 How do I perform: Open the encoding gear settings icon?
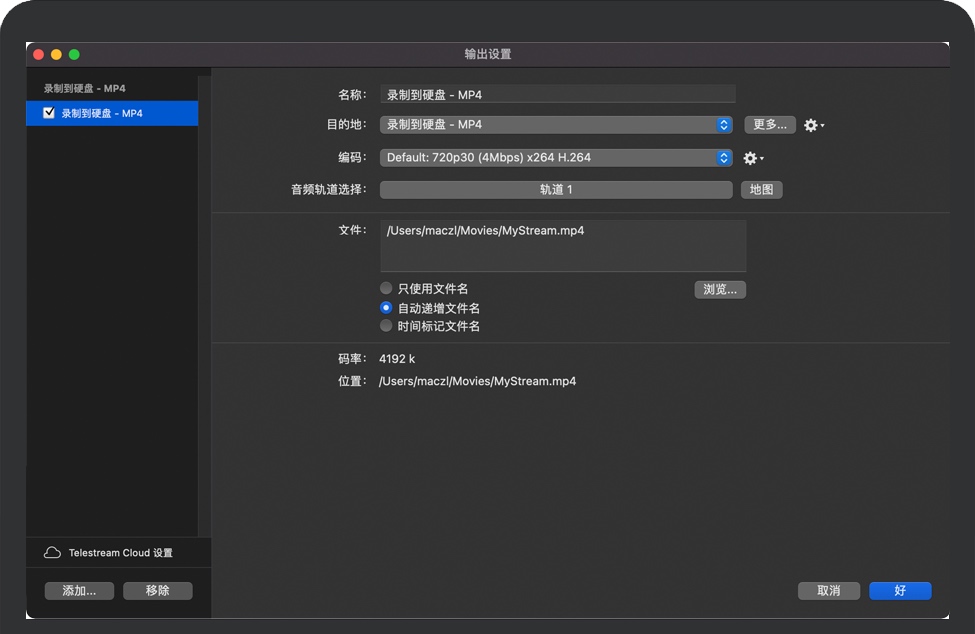point(751,158)
